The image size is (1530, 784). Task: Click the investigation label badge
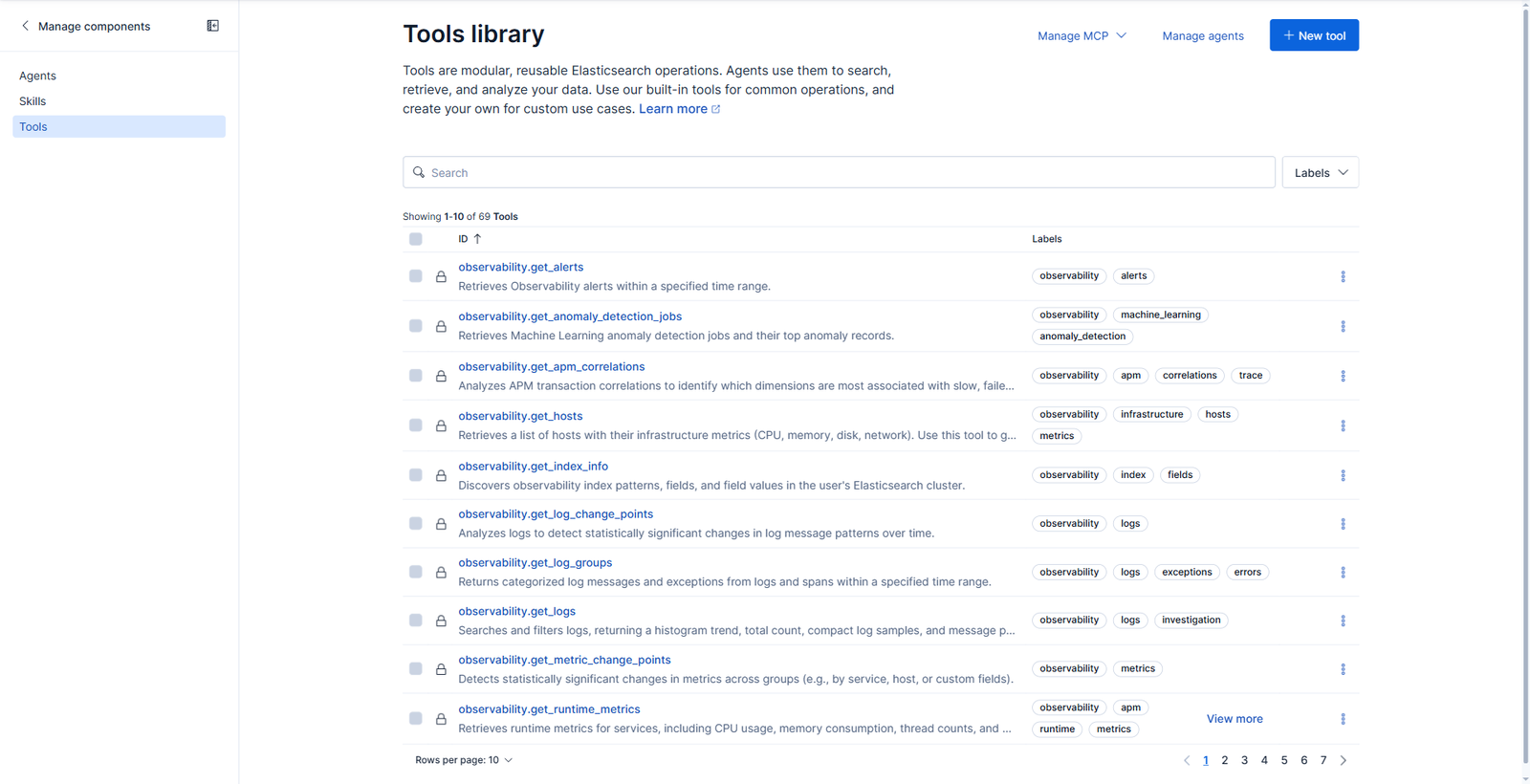pos(1191,621)
